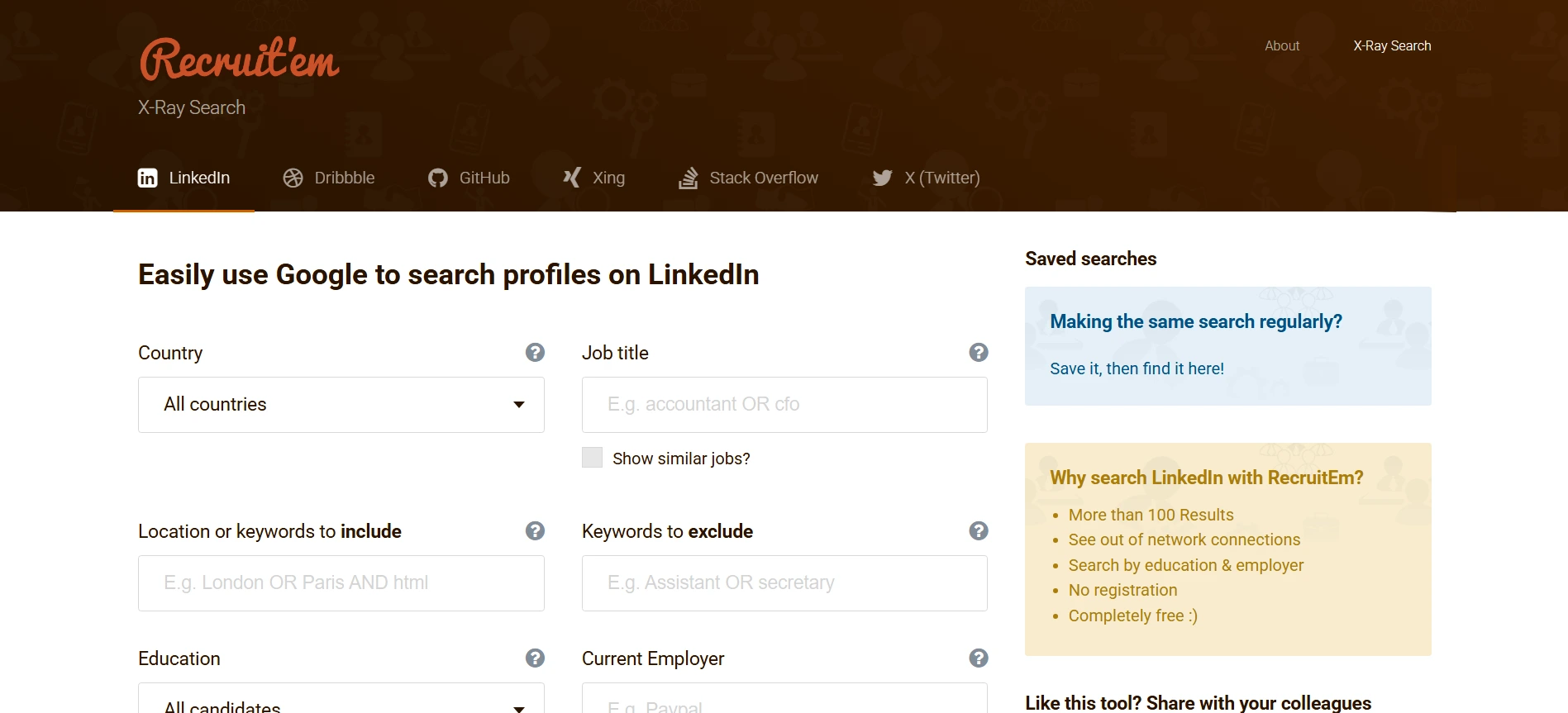Switch to the Xing tab
Screen dimensions: 1568x713
pyautogui.click(x=593, y=178)
